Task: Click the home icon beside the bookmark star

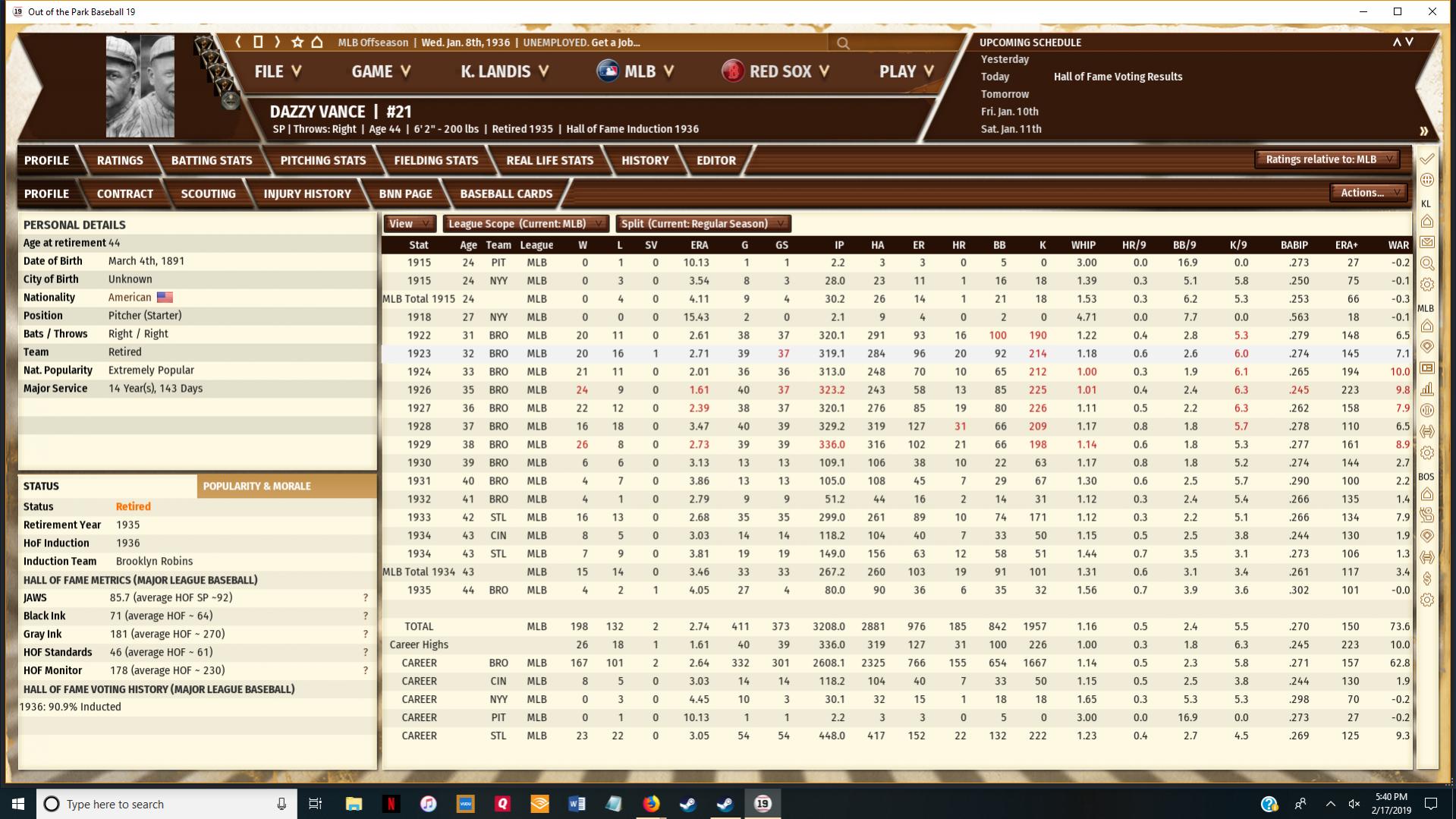Action: click(317, 43)
